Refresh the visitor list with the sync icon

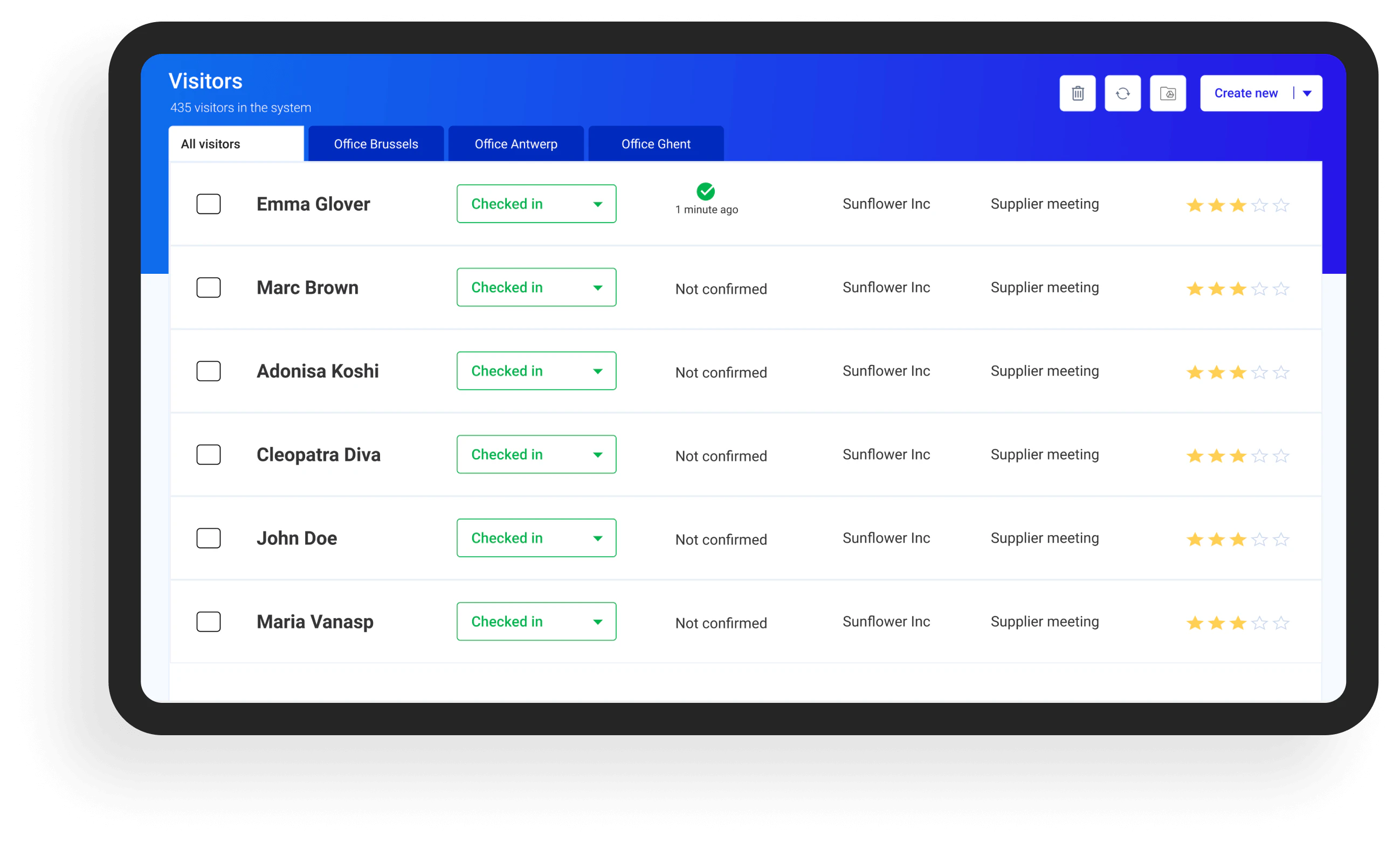pos(1123,93)
